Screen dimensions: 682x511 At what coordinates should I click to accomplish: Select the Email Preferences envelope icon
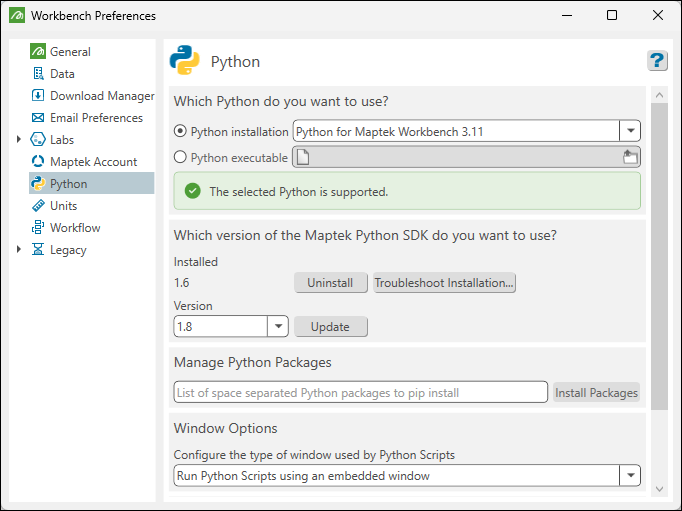[x=38, y=117]
